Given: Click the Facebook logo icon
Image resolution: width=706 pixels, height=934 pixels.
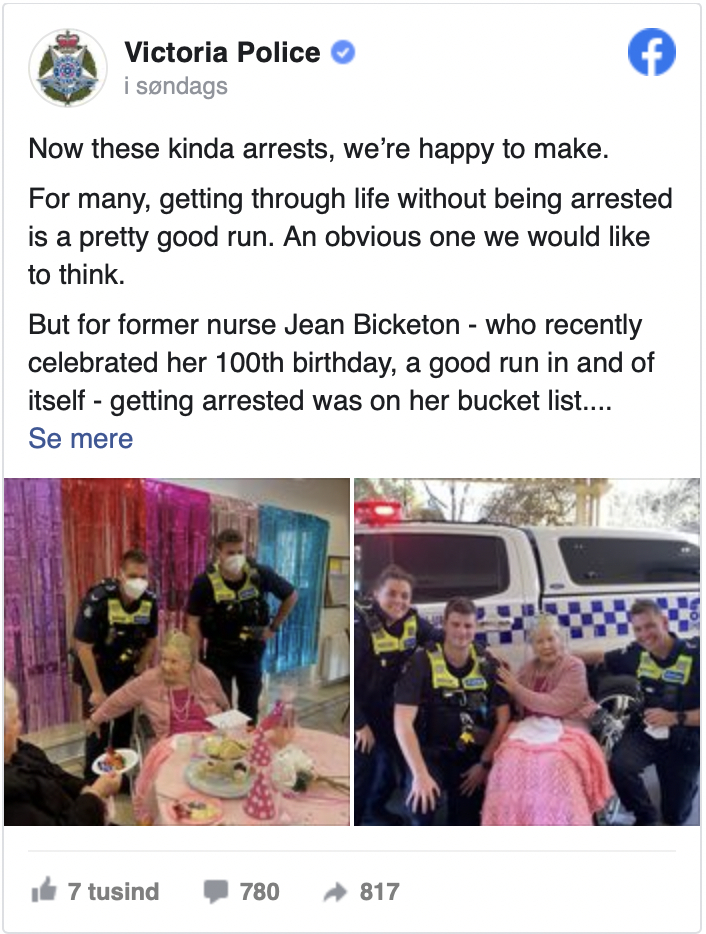Looking at the screenshot, I should tap(652, 52).
